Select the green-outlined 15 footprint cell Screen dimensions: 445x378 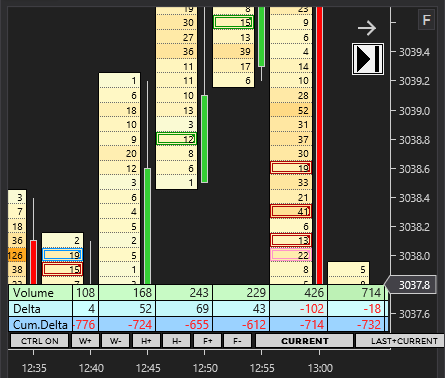click(x=233, y=22)
